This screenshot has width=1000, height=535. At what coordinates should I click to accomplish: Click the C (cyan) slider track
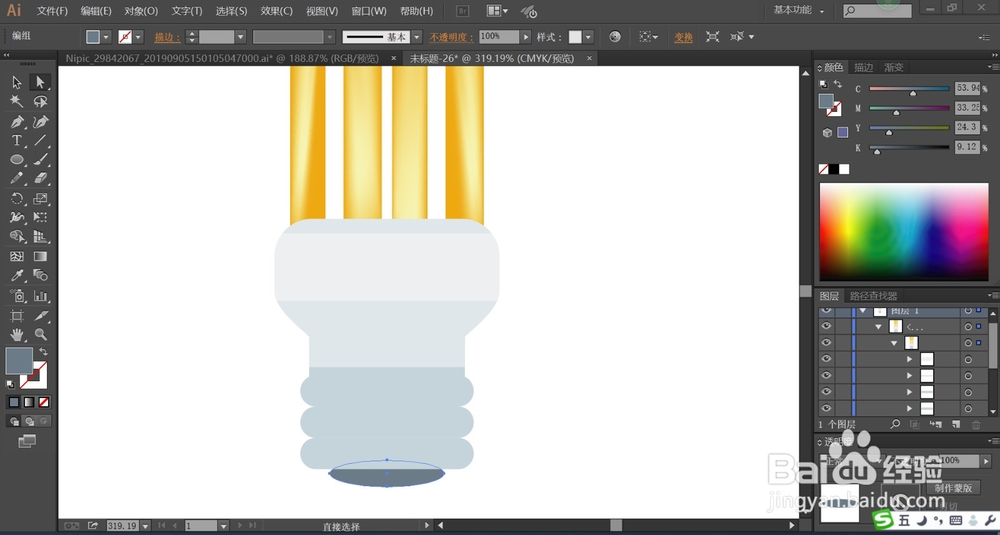point(909,89)
